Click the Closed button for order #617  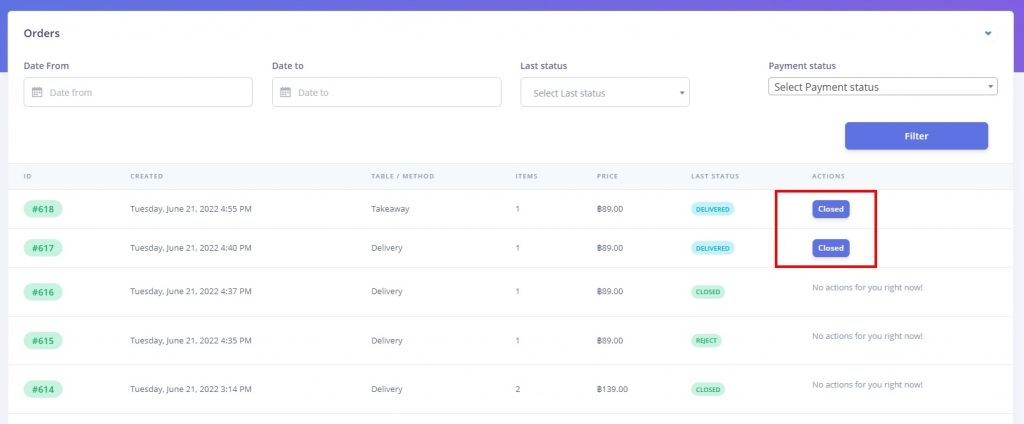[831, 248]
